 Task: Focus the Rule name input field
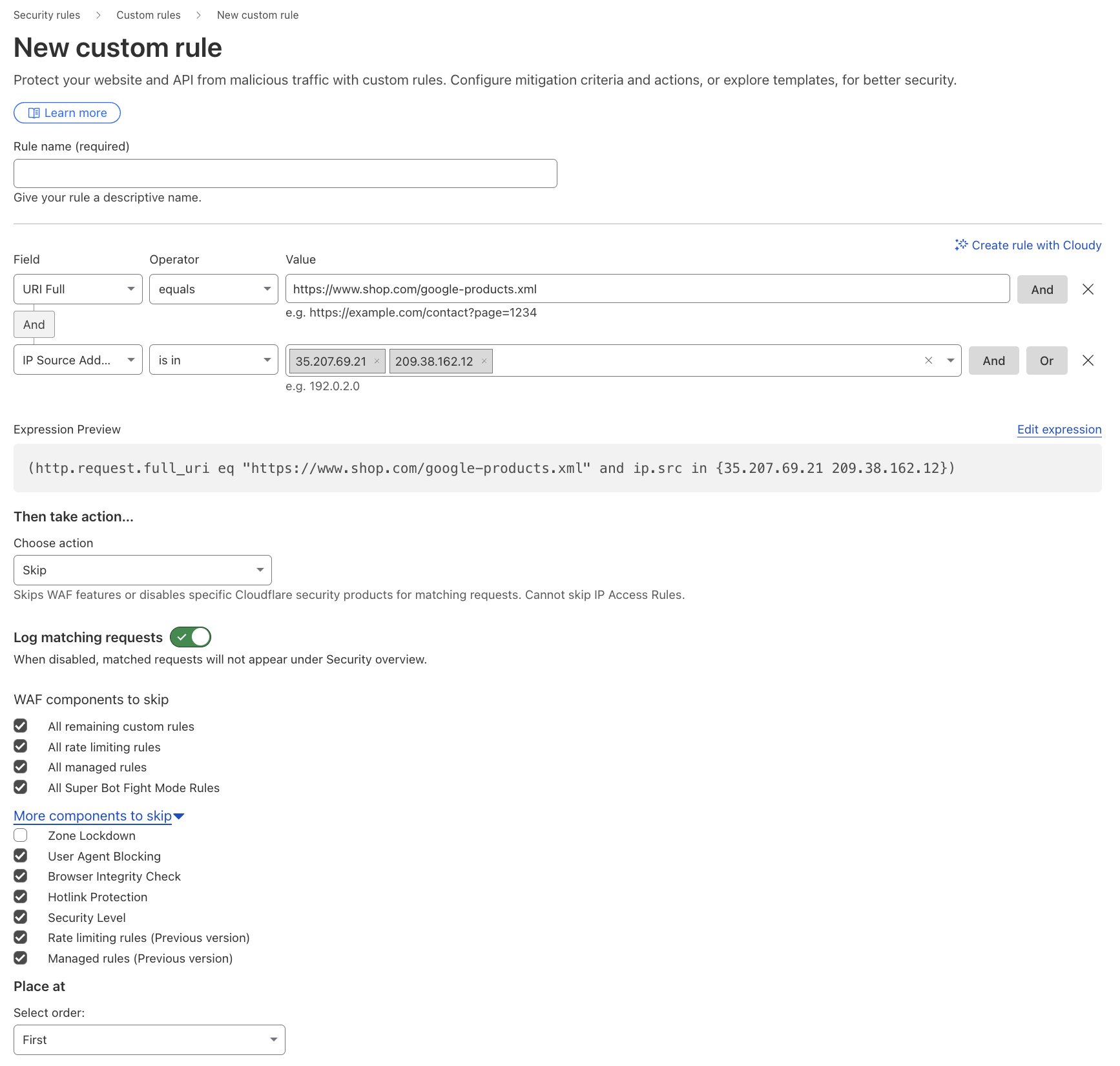(285, 174)
